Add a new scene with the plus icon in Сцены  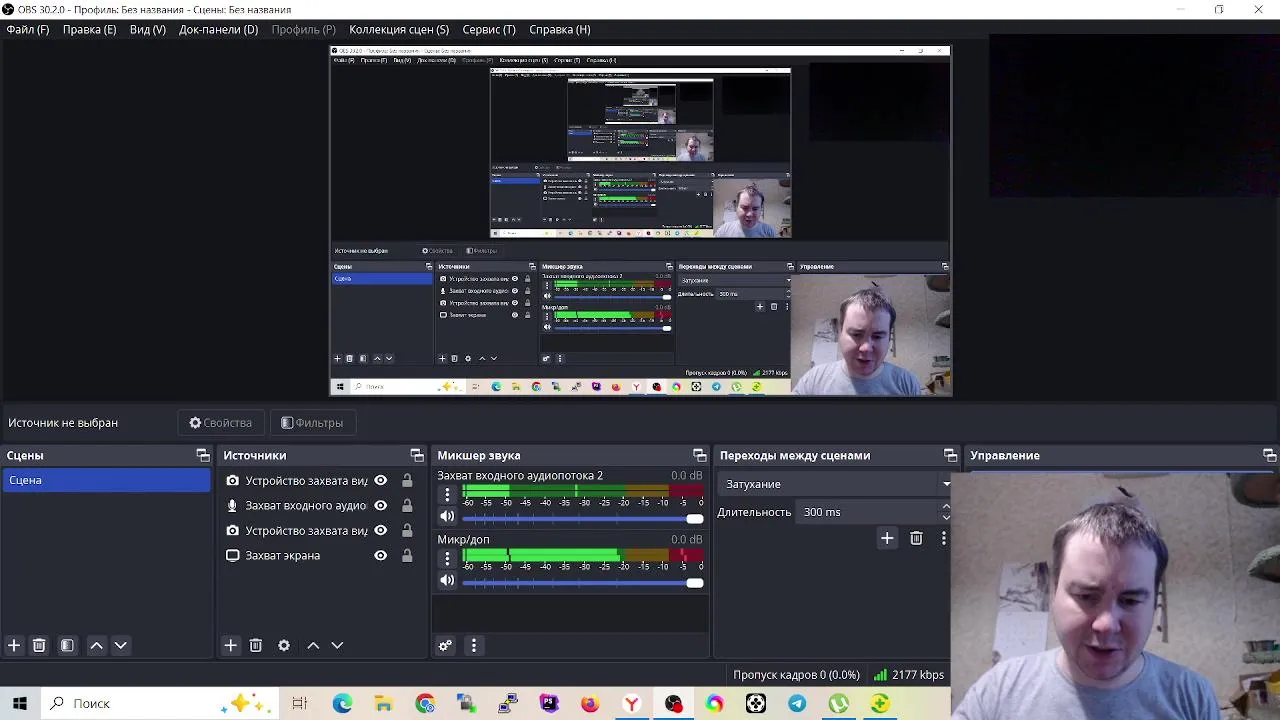pyautogui.click(x=14, y=645)
